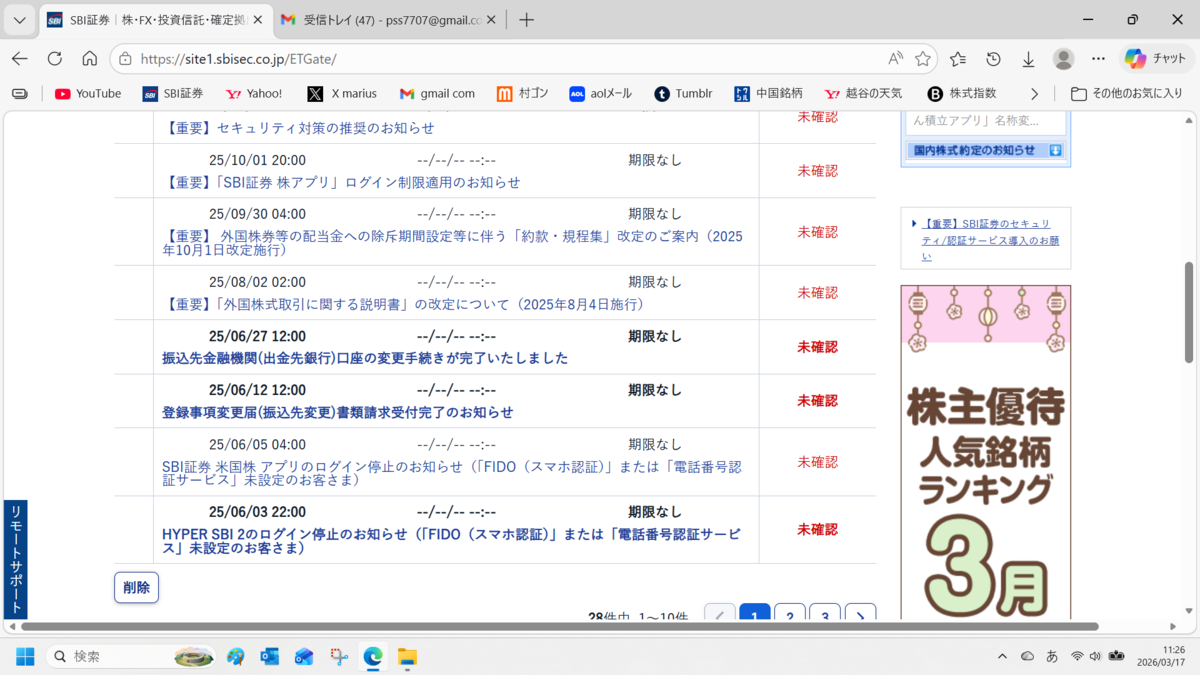Go to next page arrow of notices
This screenshot has height=675, width=1200.
pyautogui.click(x=860, y=611)
